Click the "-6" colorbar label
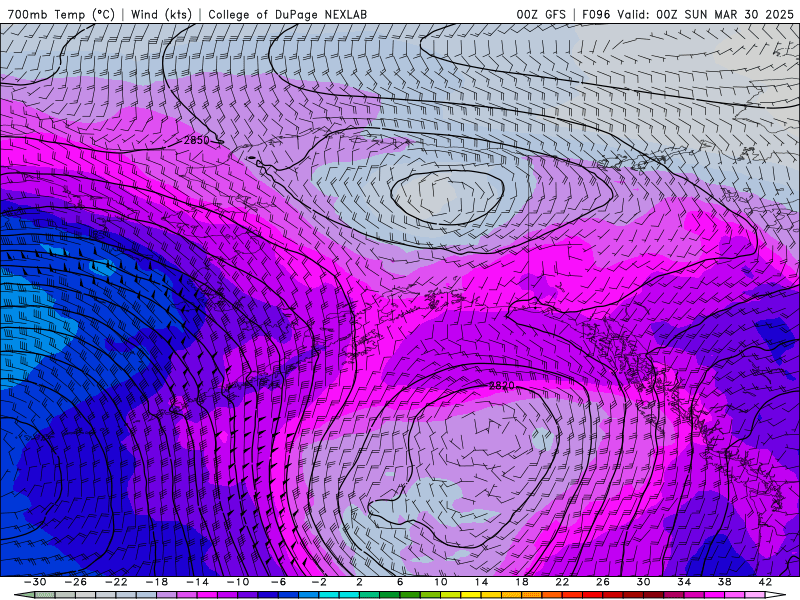Screen dimensions: 800x600 [x=279, y=582]
